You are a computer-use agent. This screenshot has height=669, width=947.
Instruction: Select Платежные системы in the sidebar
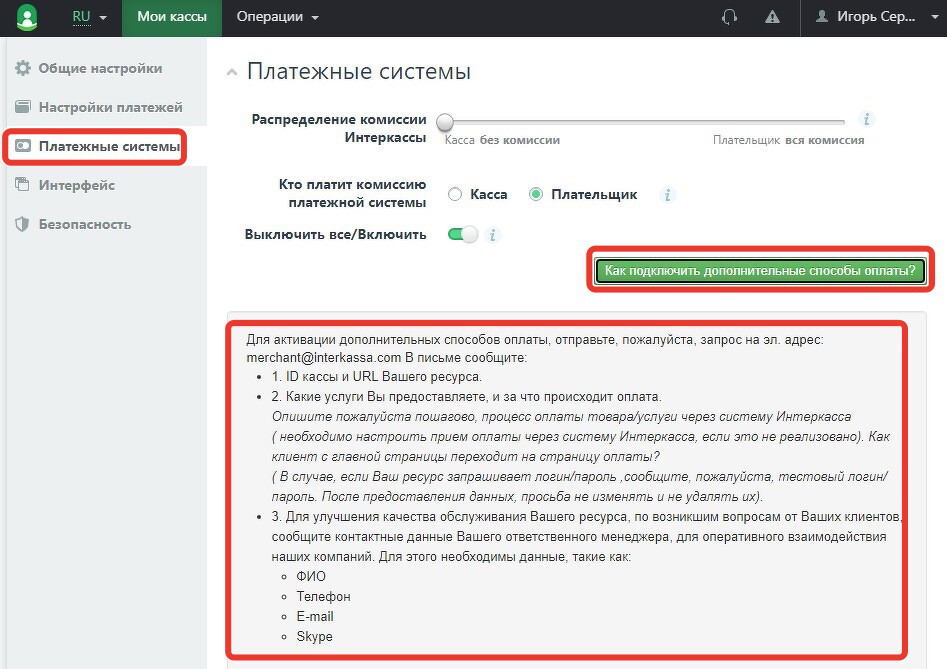(x=109, y=146)
